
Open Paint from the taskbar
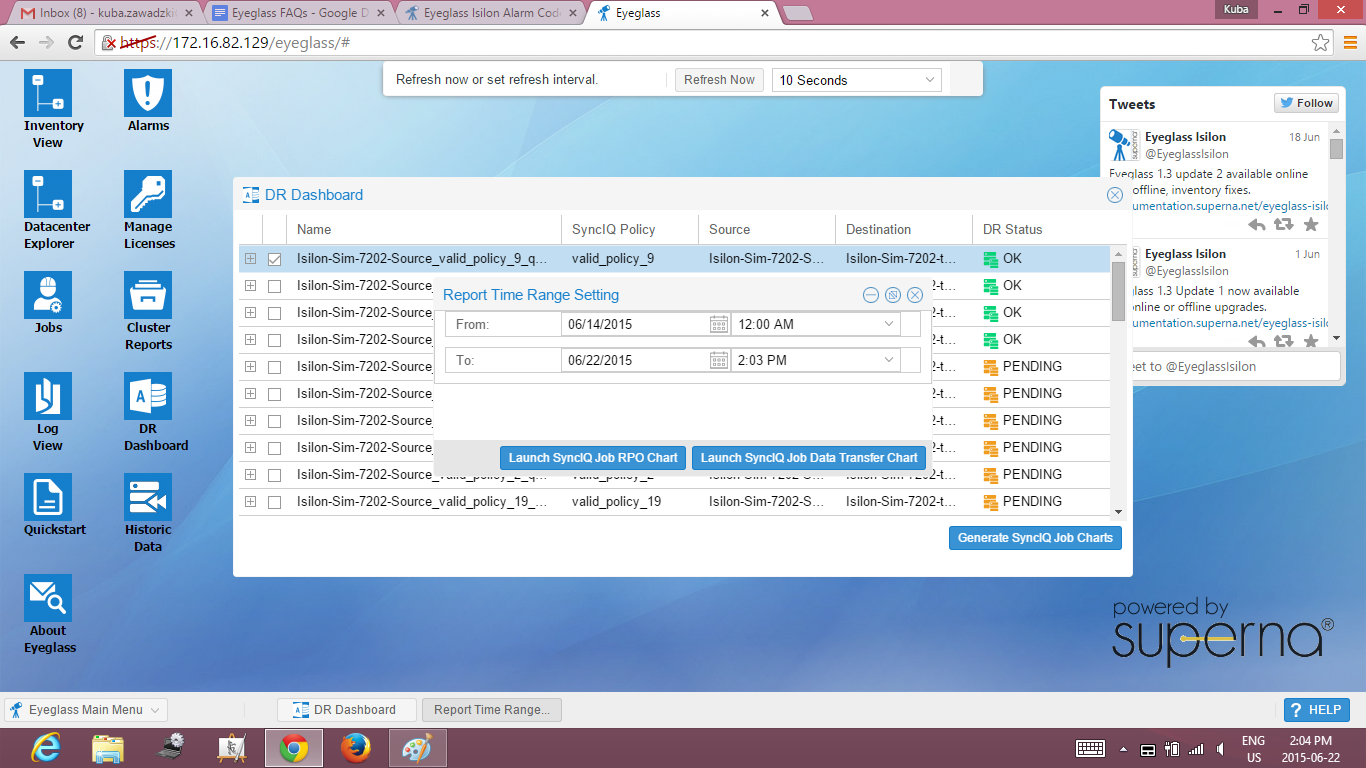[x=416, y=748]
